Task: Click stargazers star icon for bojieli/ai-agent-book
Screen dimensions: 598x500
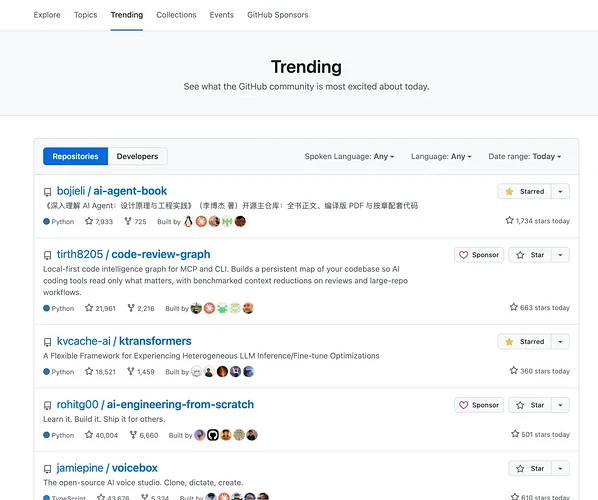Action: coord(89,221)
